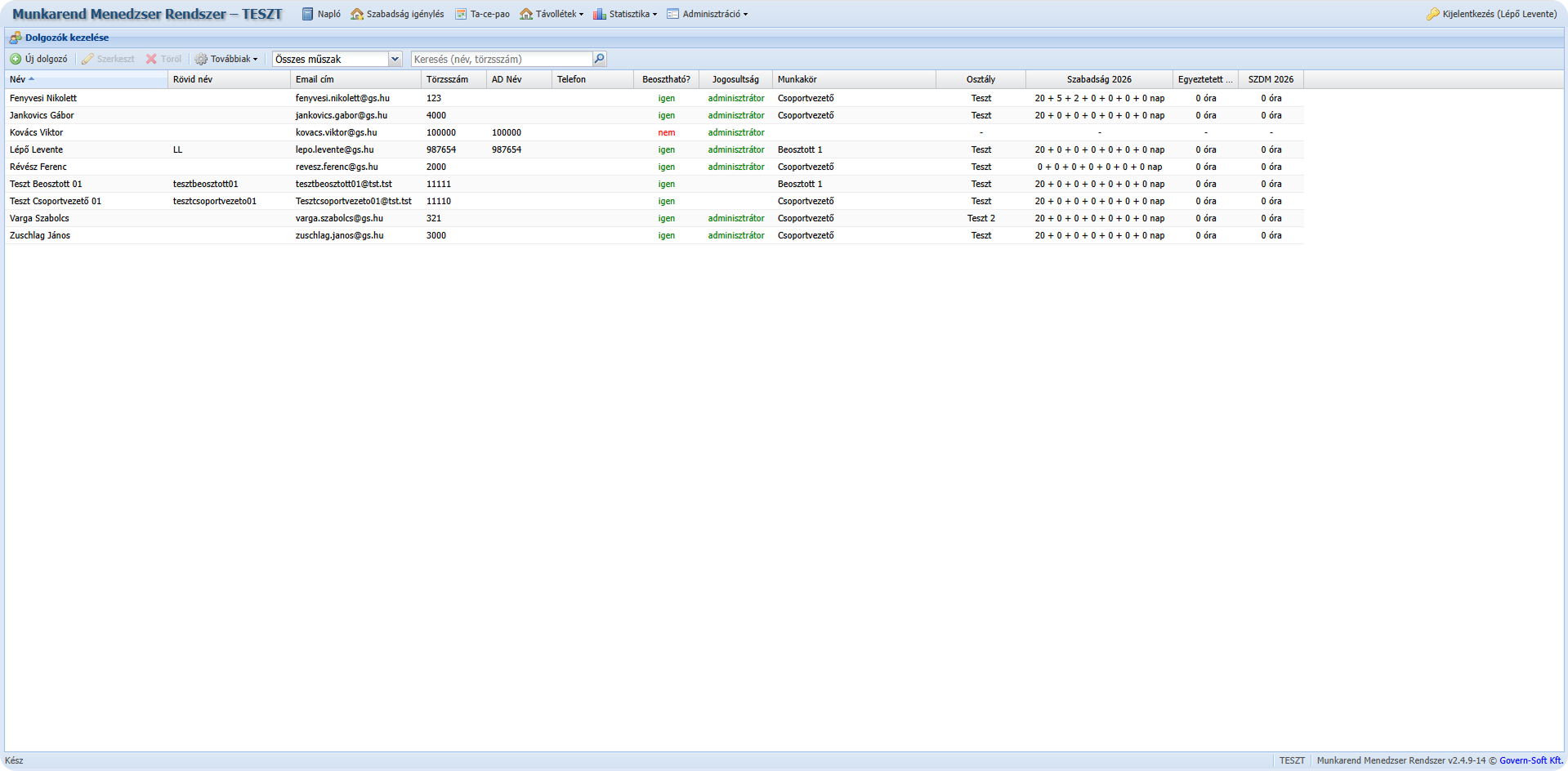Click the Osztály column header
The width and height of the screenshot is (1568, 771).
(981, 79)
